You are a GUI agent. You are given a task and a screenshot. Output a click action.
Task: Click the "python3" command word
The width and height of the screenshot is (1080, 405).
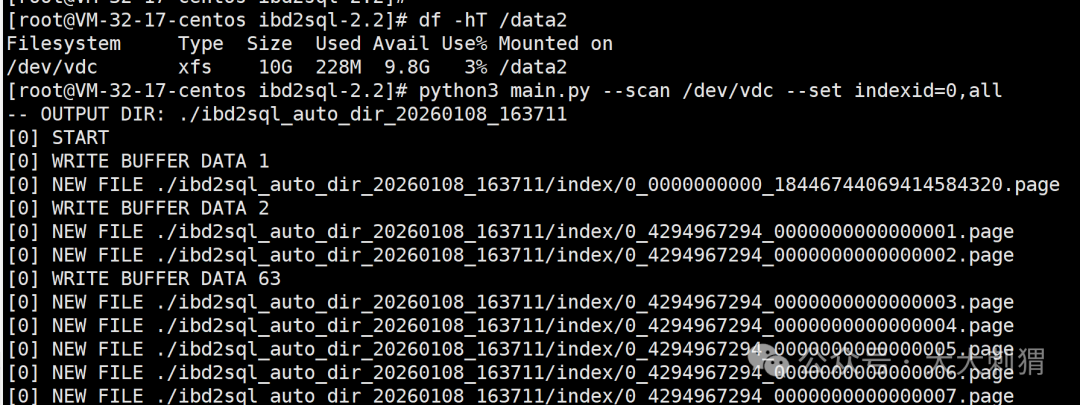(458, 91)
